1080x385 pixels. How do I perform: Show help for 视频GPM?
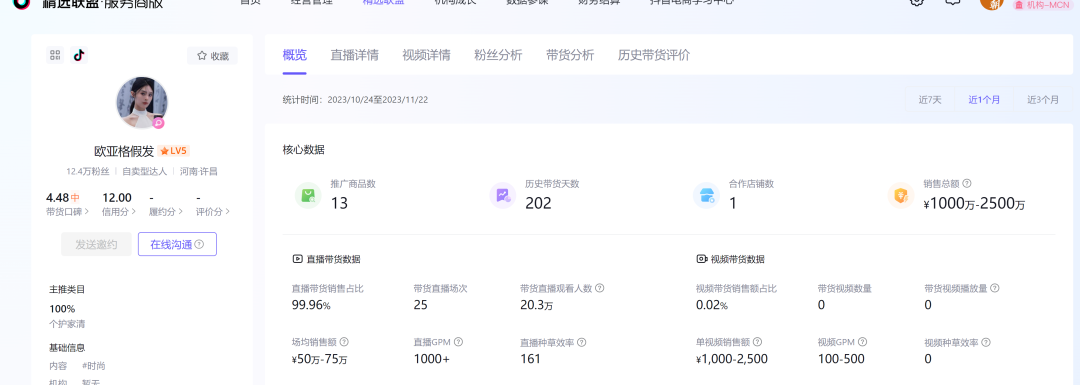(862, 342)
